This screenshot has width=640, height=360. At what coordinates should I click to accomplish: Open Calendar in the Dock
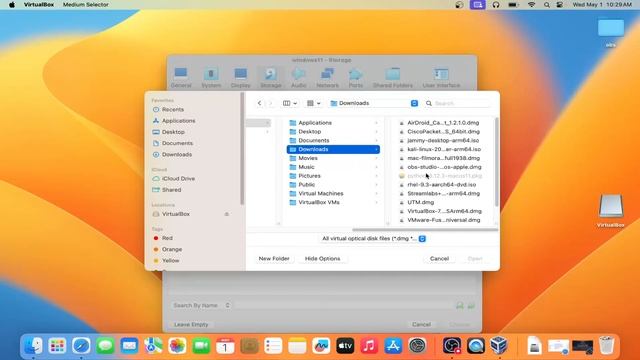[225, 346]
